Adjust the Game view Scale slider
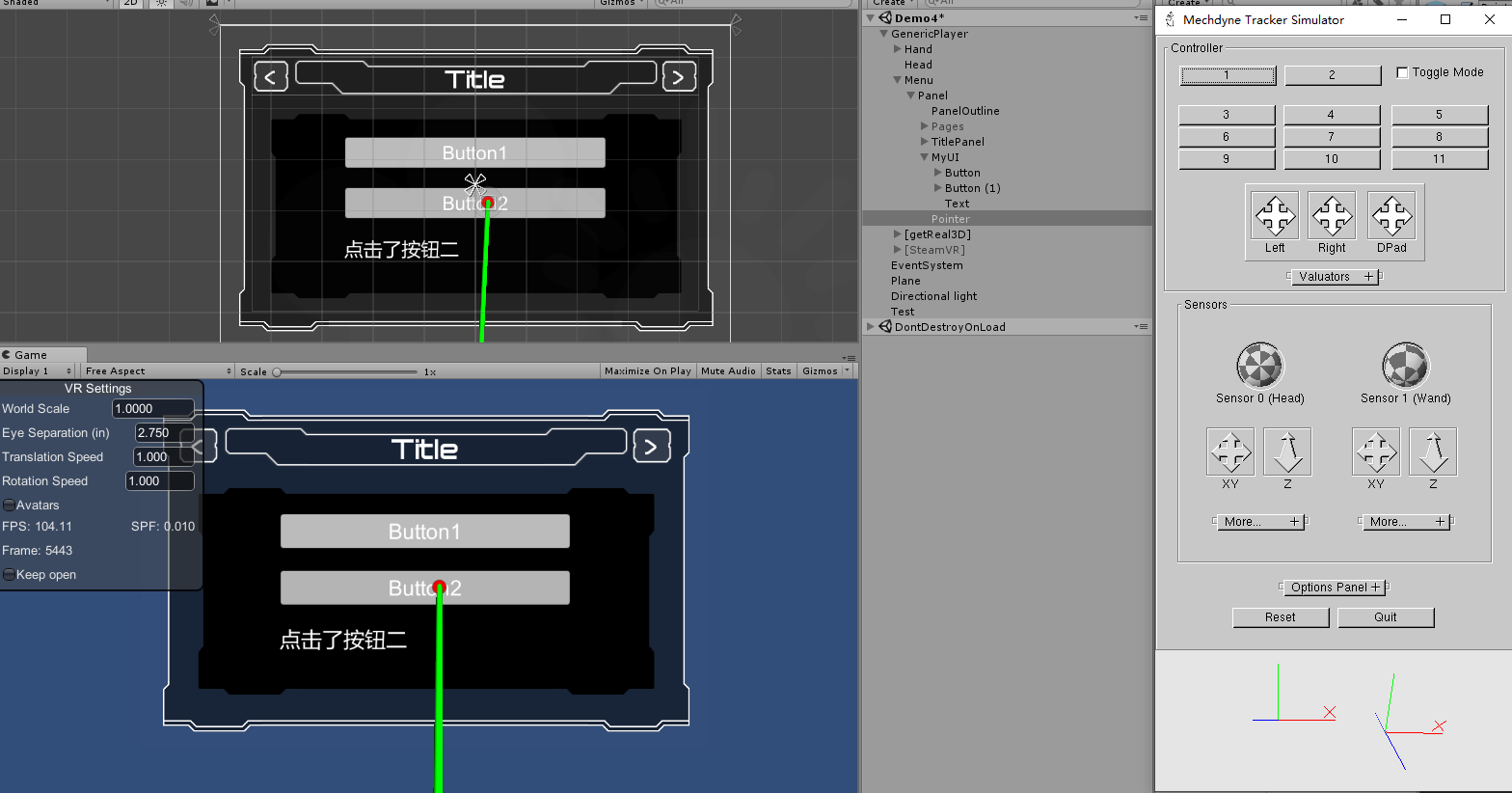 347,371
